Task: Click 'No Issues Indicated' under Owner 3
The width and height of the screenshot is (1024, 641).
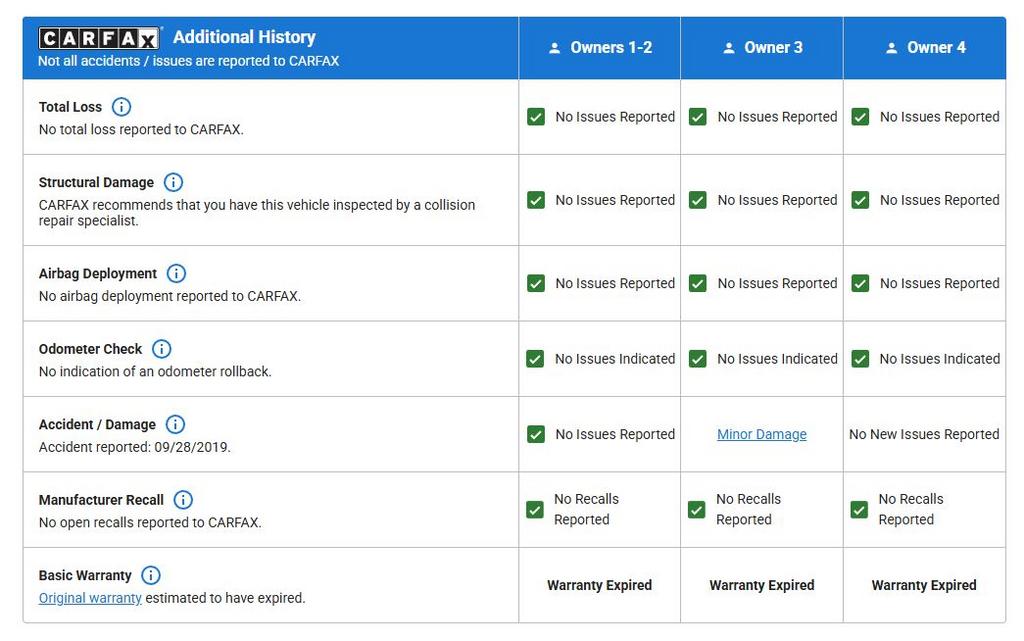Action: point(777,359)
